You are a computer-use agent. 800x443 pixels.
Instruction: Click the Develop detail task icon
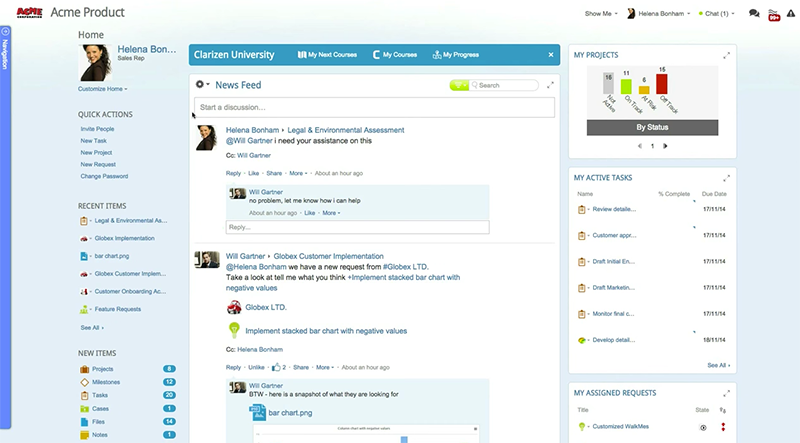tap(581, 340)
